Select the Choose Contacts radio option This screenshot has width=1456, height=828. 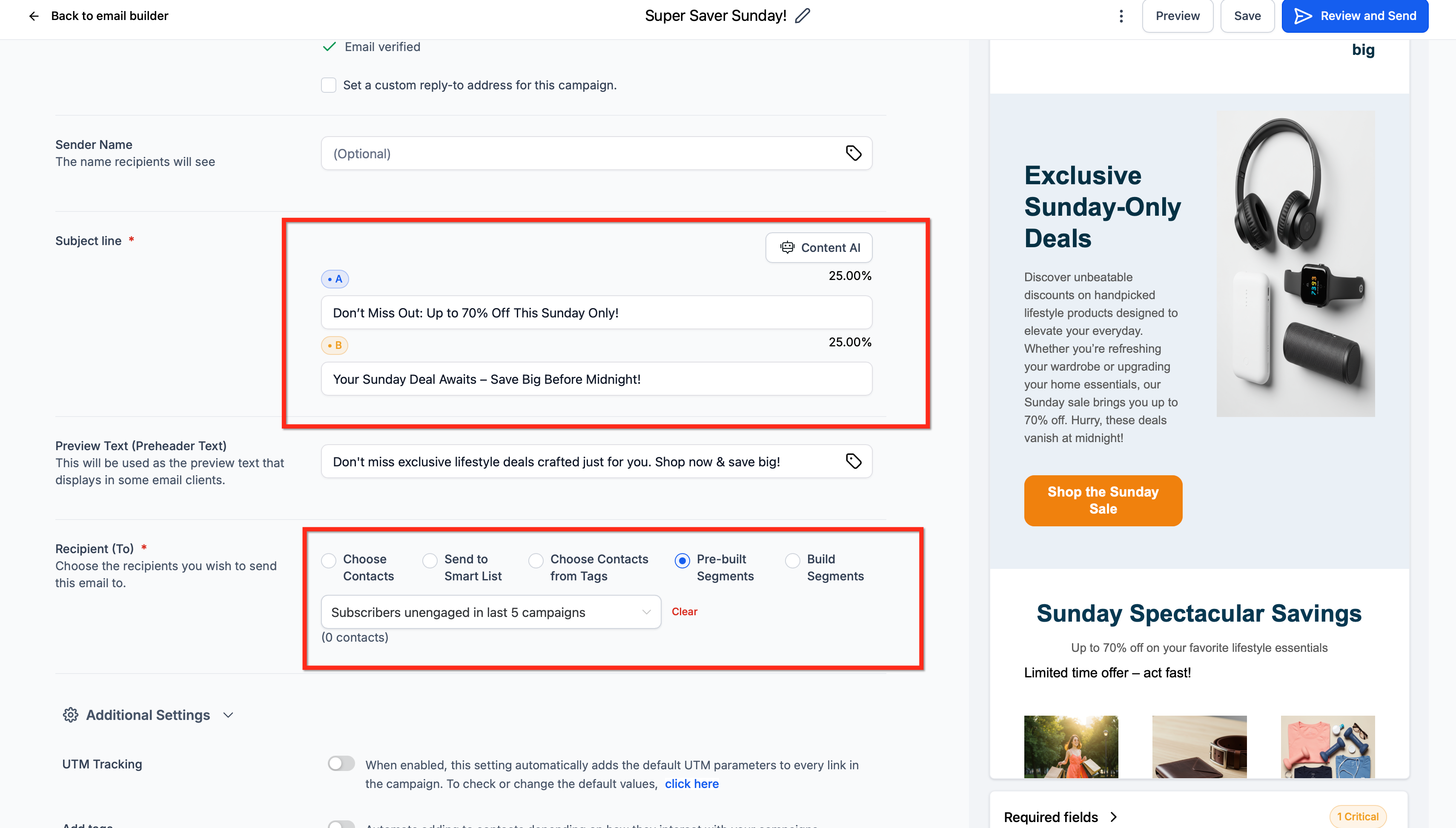click(x=328, y=561)
